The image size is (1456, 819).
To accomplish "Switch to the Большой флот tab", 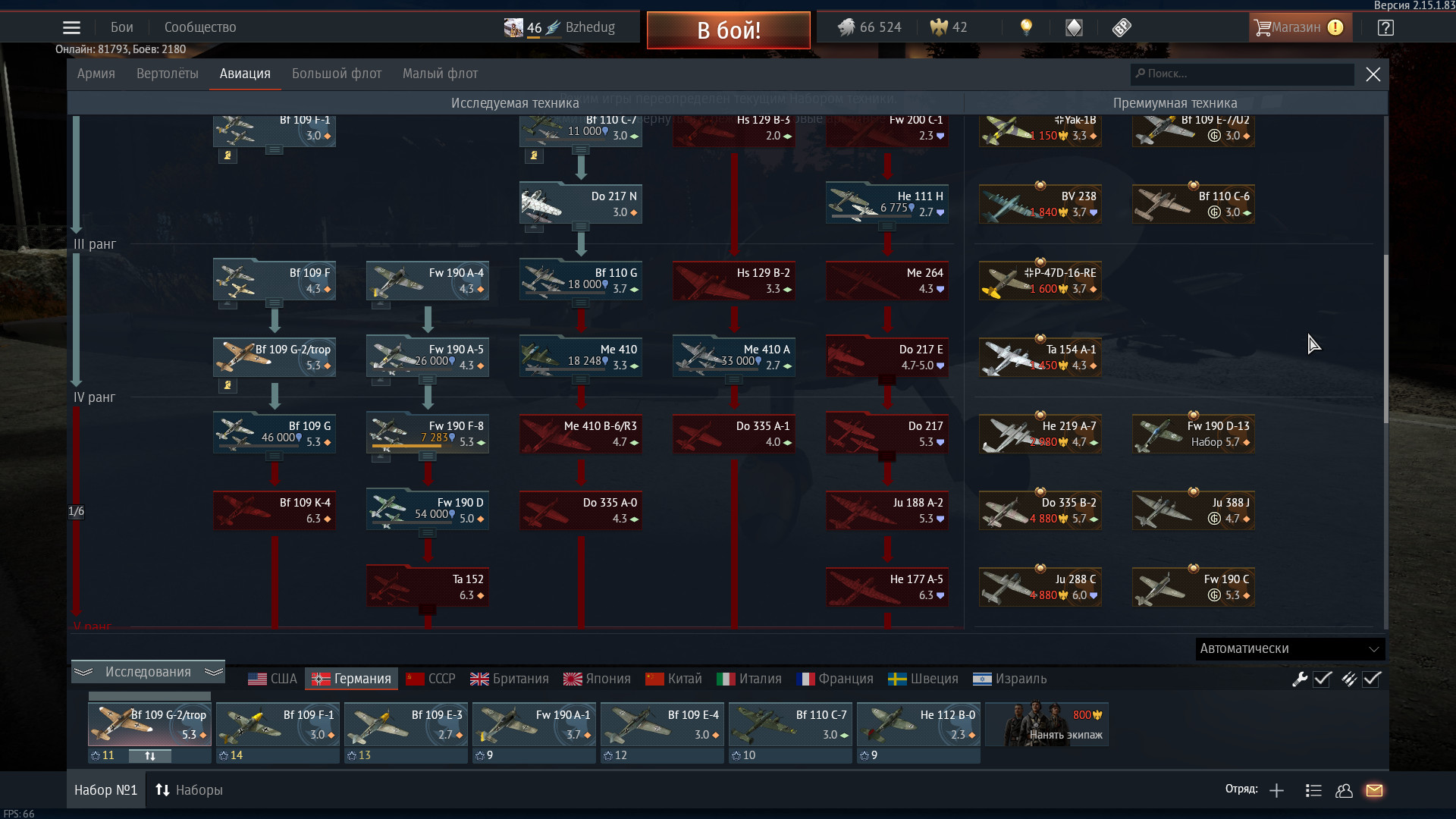I will (337, 74).
